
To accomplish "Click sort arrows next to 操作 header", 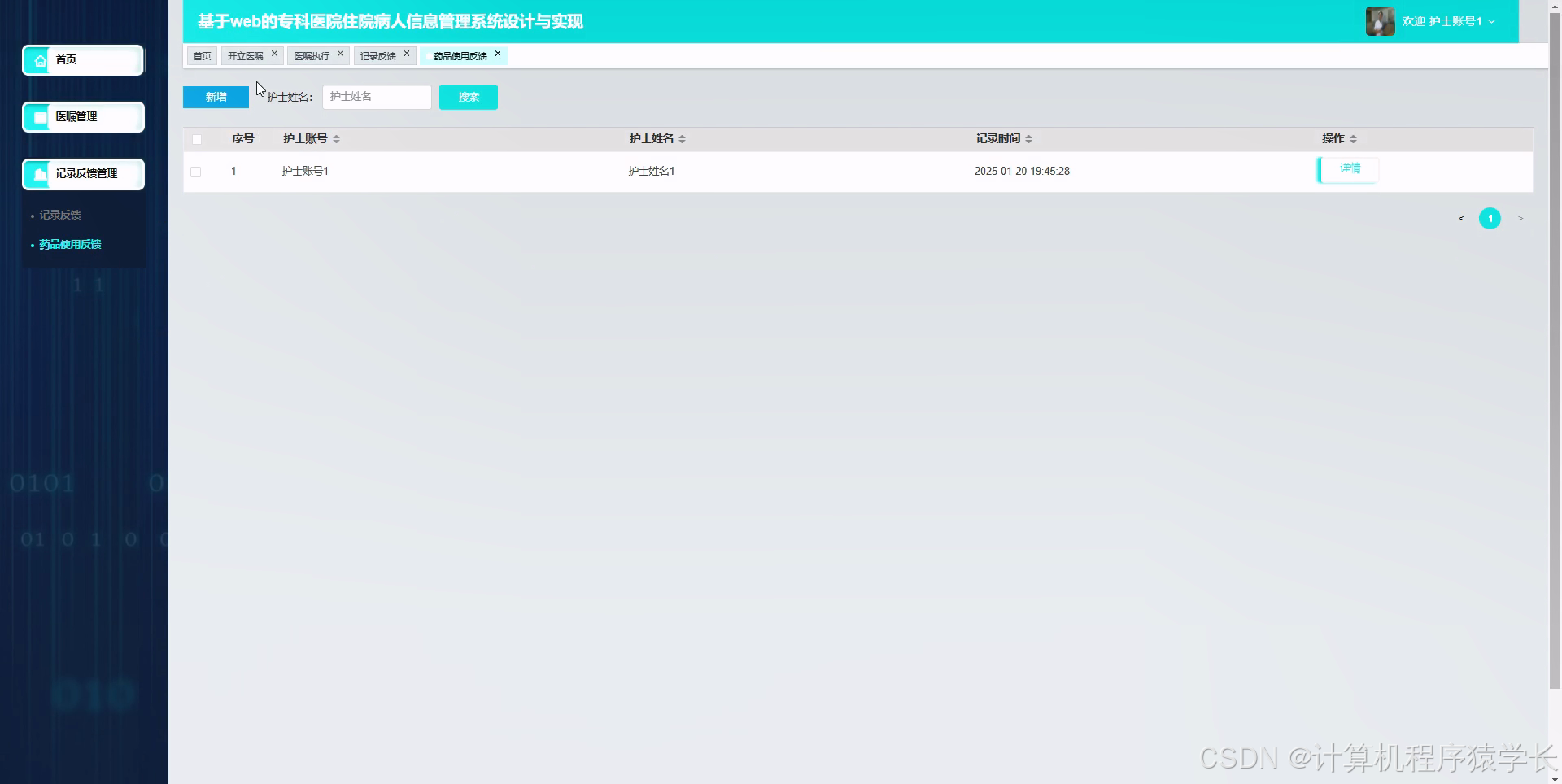I will (1353, 139).
